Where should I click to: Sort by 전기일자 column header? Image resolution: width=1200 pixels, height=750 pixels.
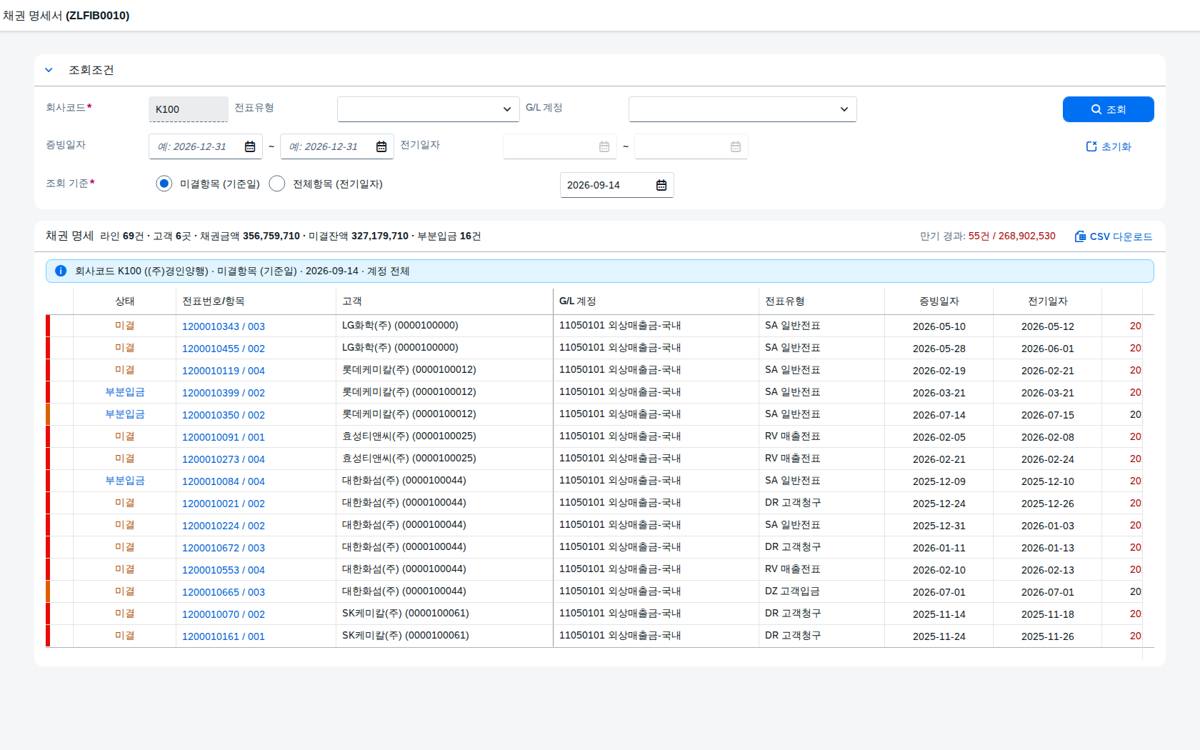(x=1047, y=301)
